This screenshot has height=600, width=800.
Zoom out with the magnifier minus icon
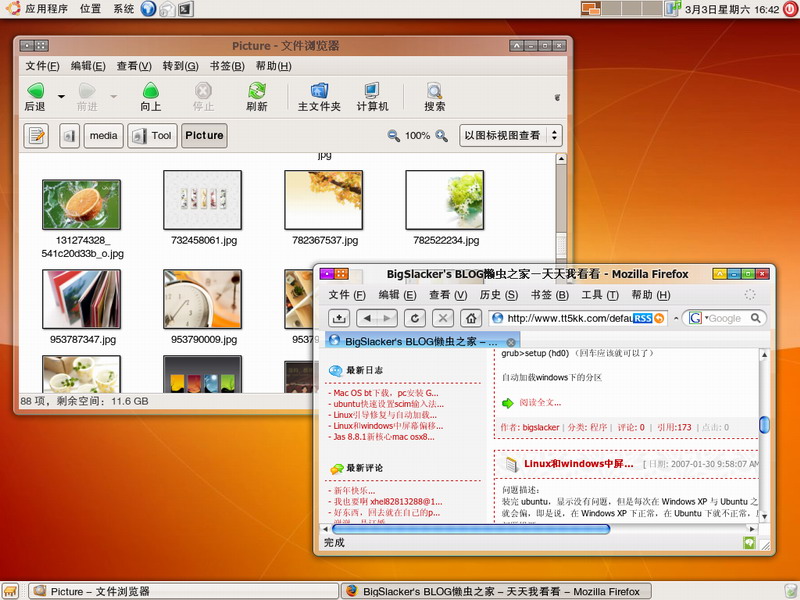393,136
